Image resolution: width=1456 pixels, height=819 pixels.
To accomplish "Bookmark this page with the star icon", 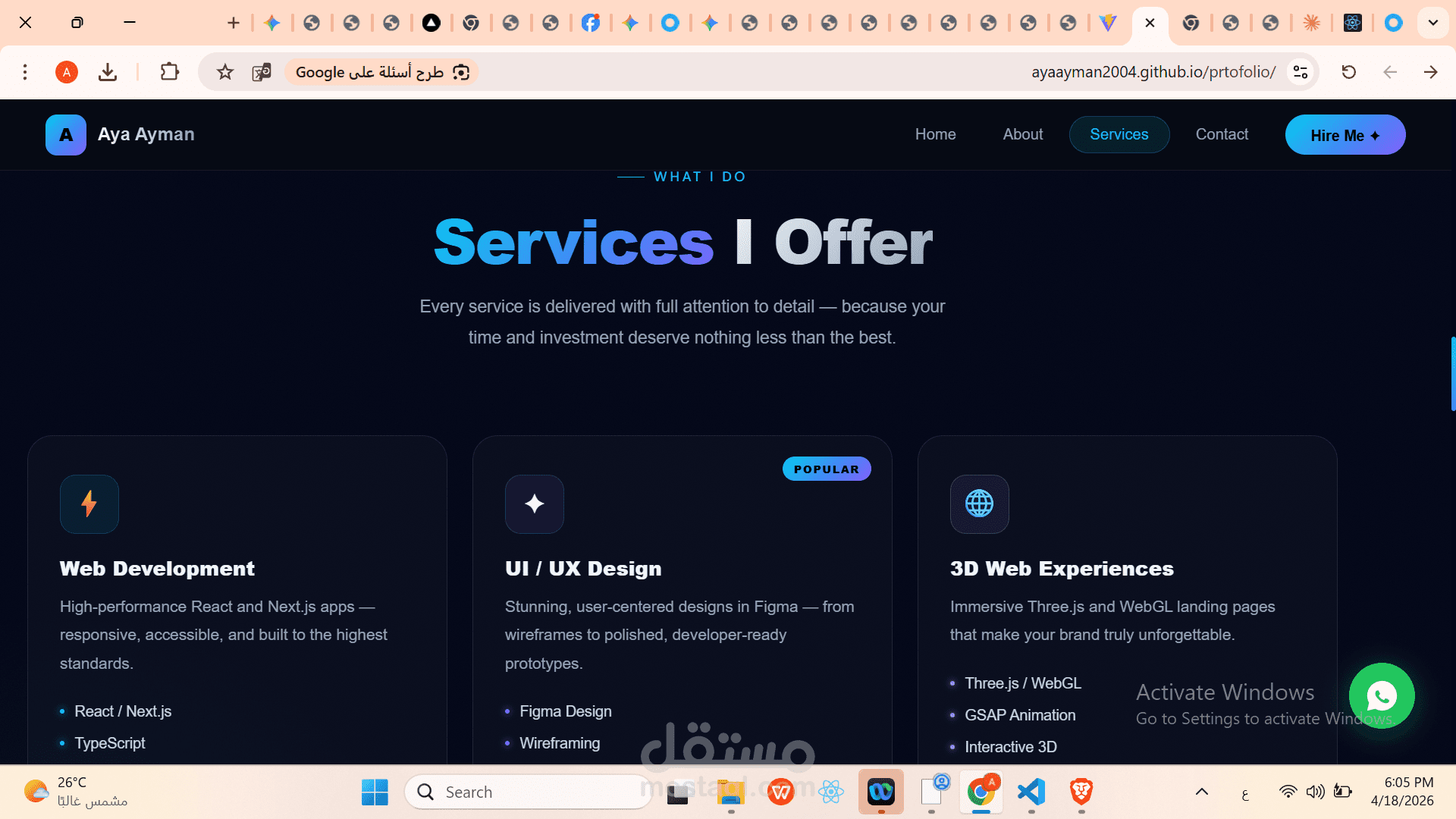I will click(x=225, y=72).
